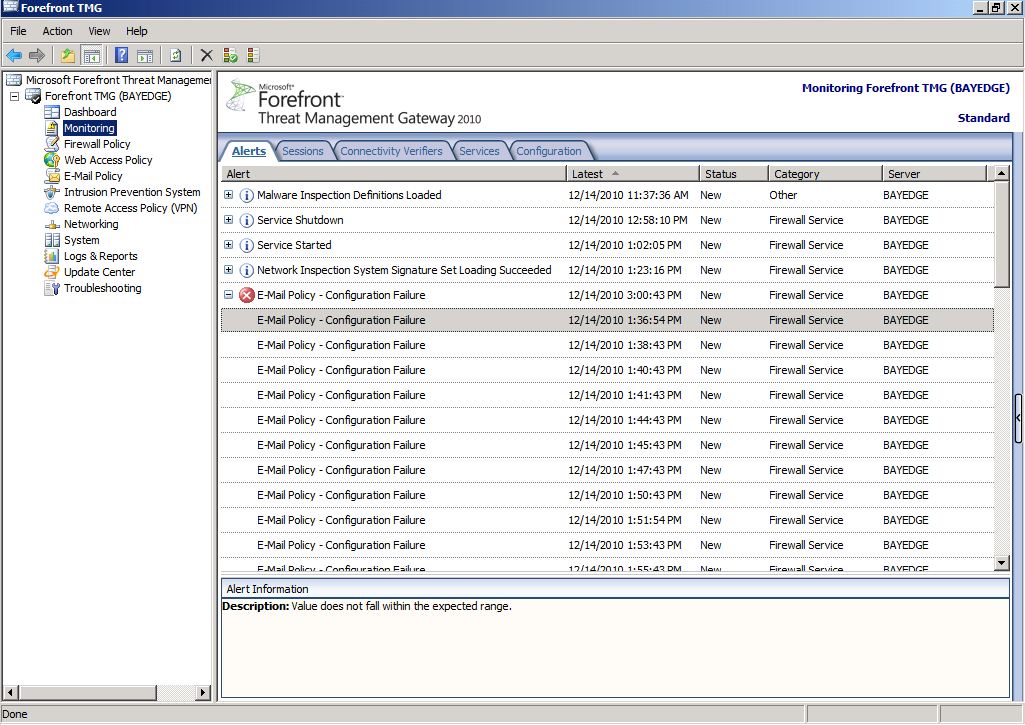Open the File menu
Viewport: 1025px width, 725px height.
coord(18,31)
